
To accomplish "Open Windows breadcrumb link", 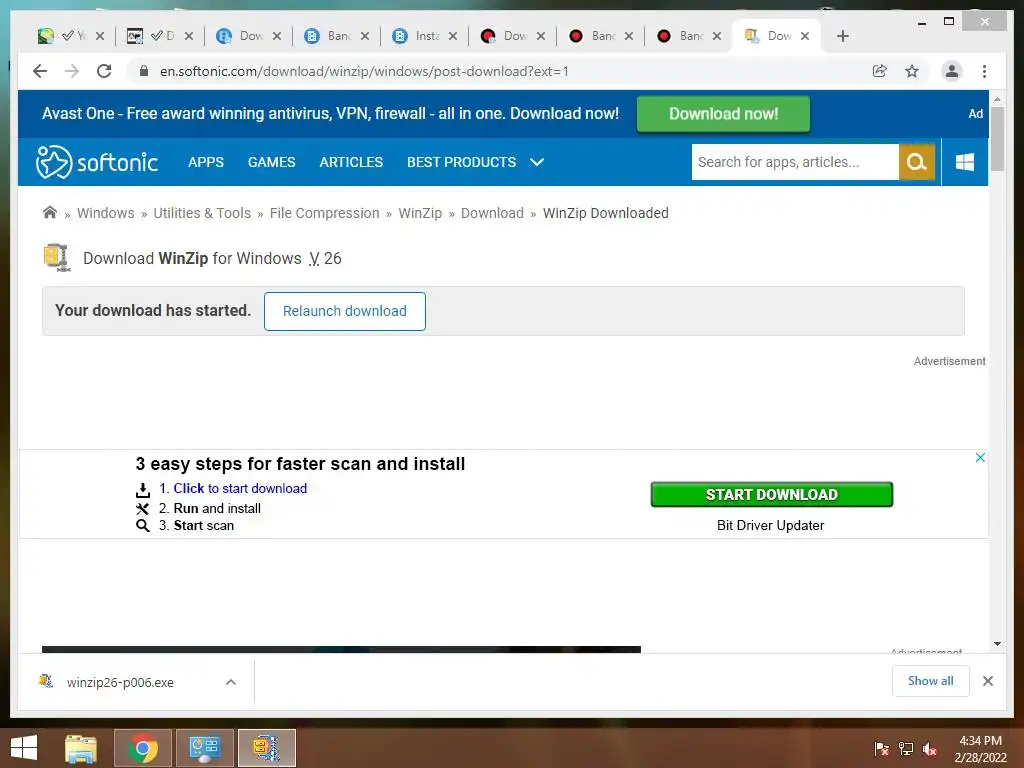I will [106, 213].
